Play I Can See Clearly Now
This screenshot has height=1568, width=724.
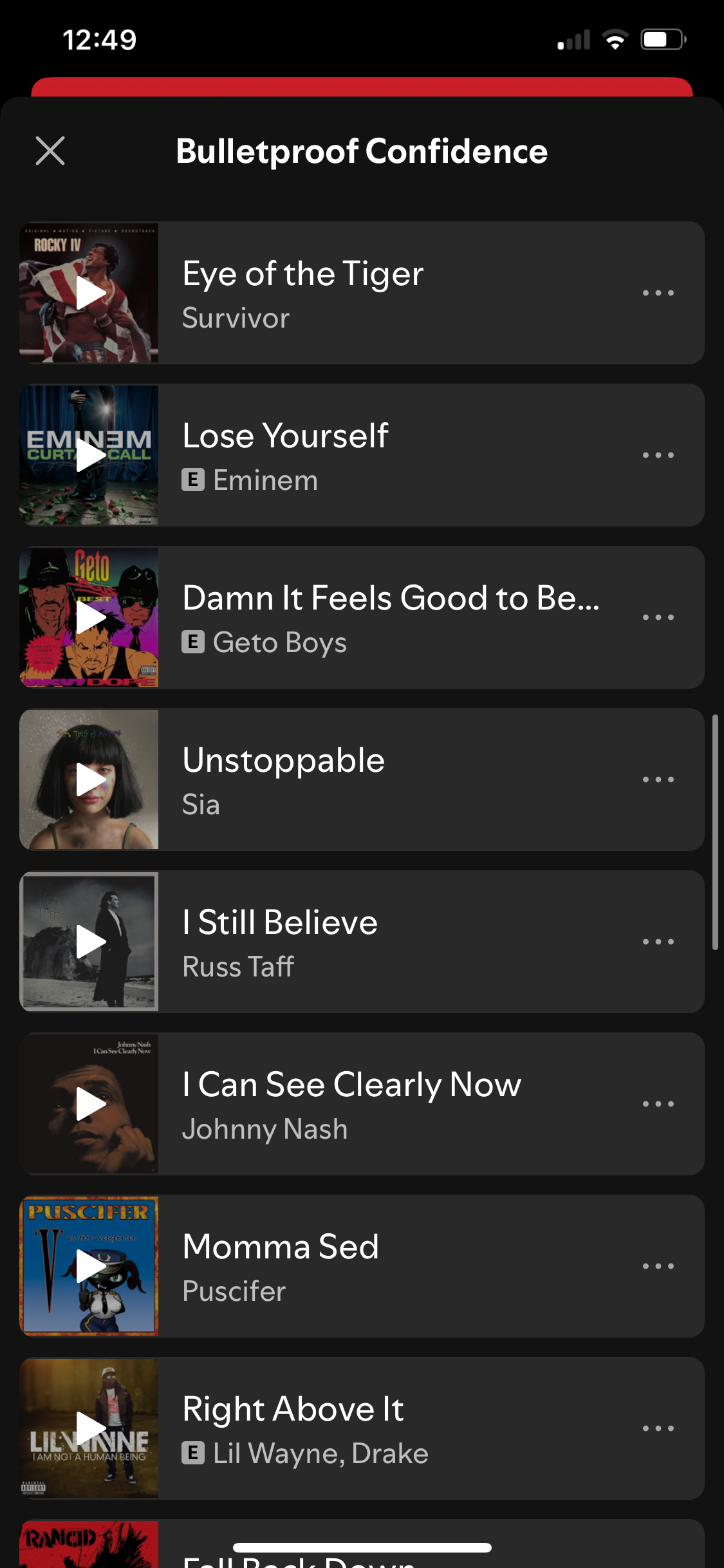89,1104
